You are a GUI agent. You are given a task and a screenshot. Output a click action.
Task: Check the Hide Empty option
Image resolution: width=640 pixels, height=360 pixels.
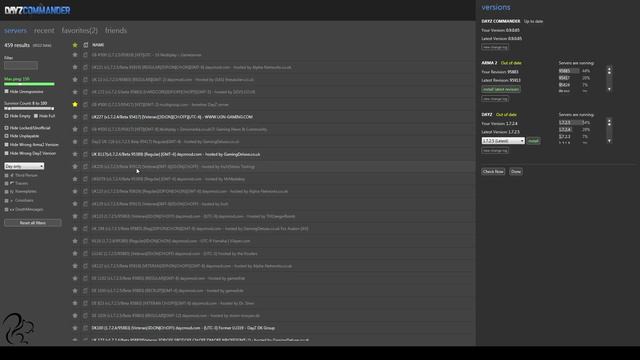[7, 116]
